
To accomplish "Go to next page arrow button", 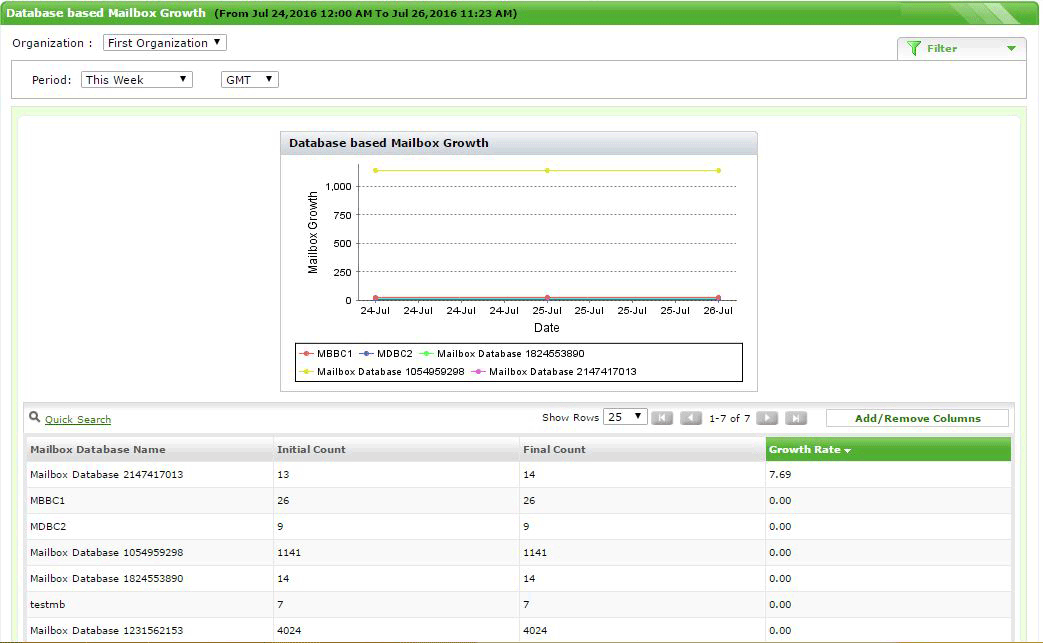I will [767, 418].
